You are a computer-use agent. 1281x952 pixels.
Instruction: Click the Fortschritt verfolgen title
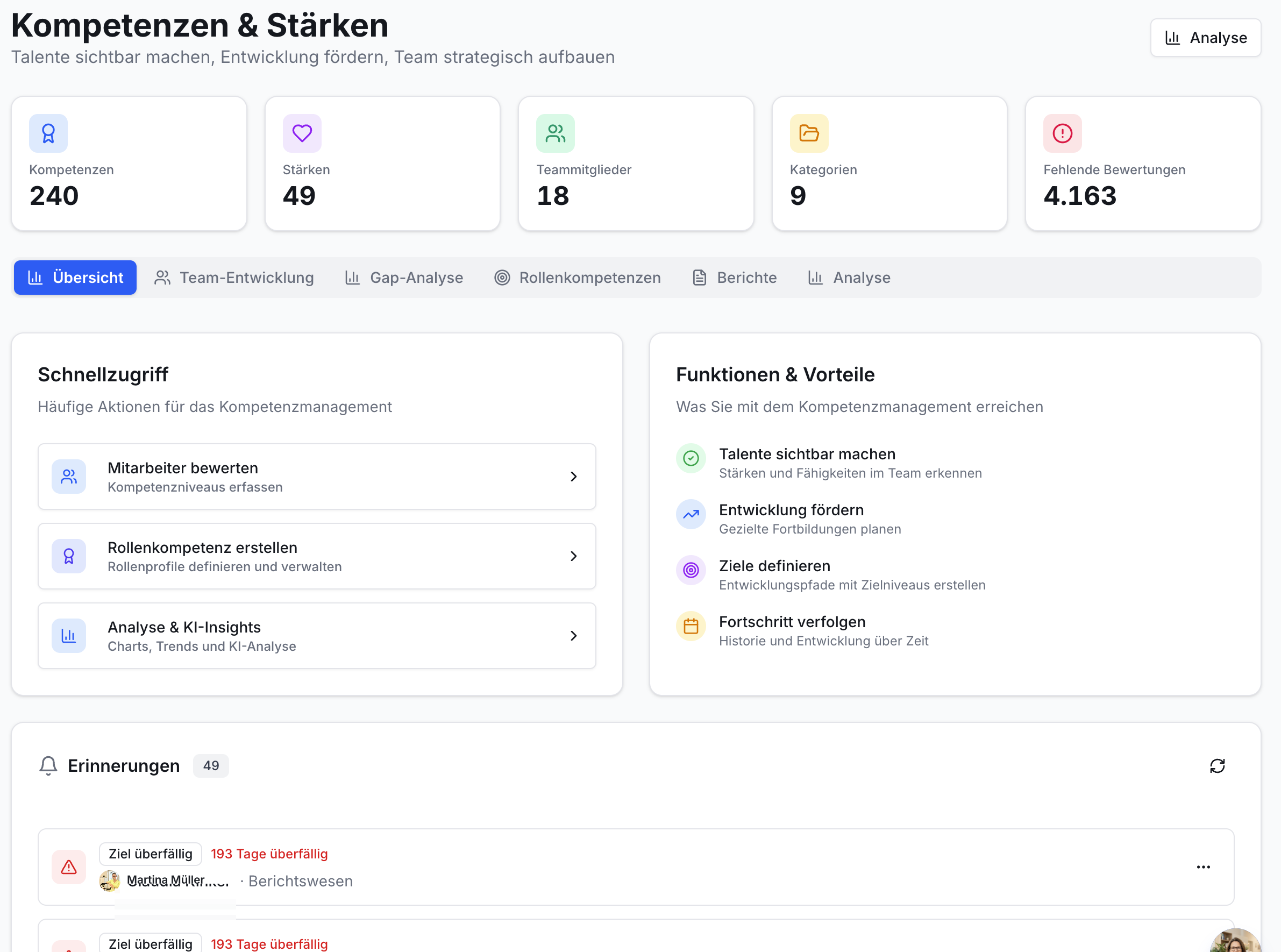point(792,622)
